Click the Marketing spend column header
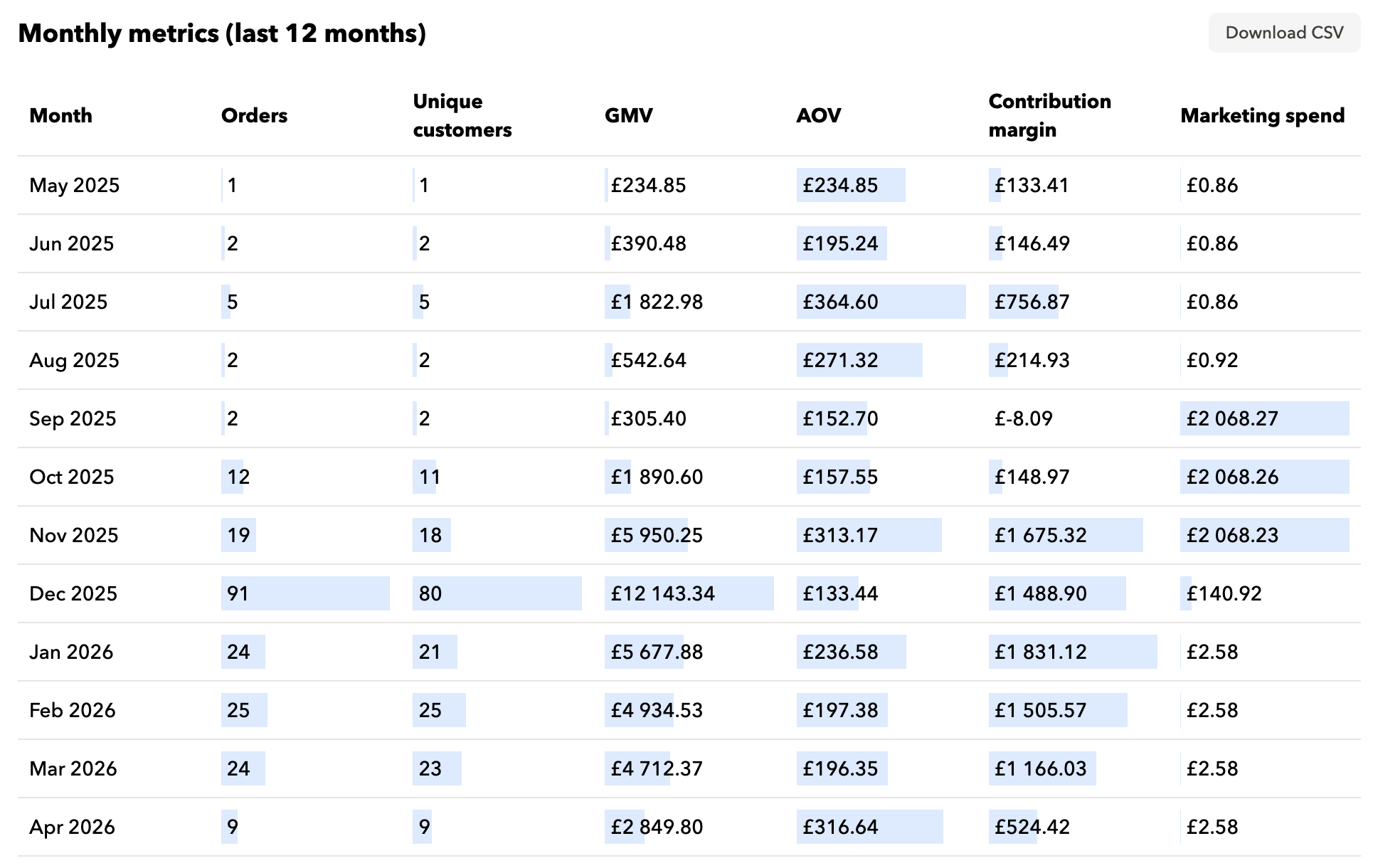The width and height of the screenshot is (1373, 868). [x=1262, y=115]
